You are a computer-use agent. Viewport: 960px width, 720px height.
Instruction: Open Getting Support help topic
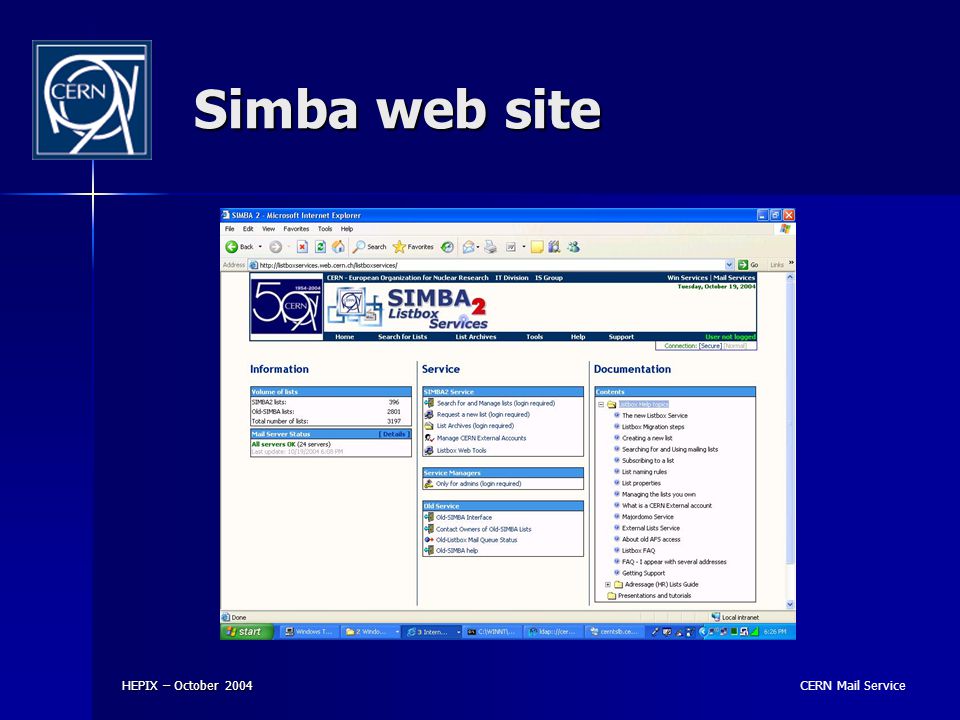(643, 573)
